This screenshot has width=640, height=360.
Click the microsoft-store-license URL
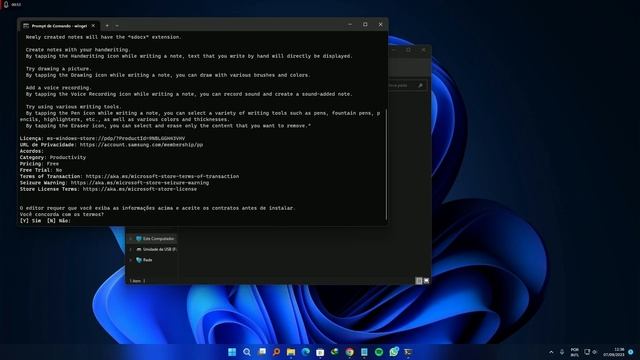point(140,189)
